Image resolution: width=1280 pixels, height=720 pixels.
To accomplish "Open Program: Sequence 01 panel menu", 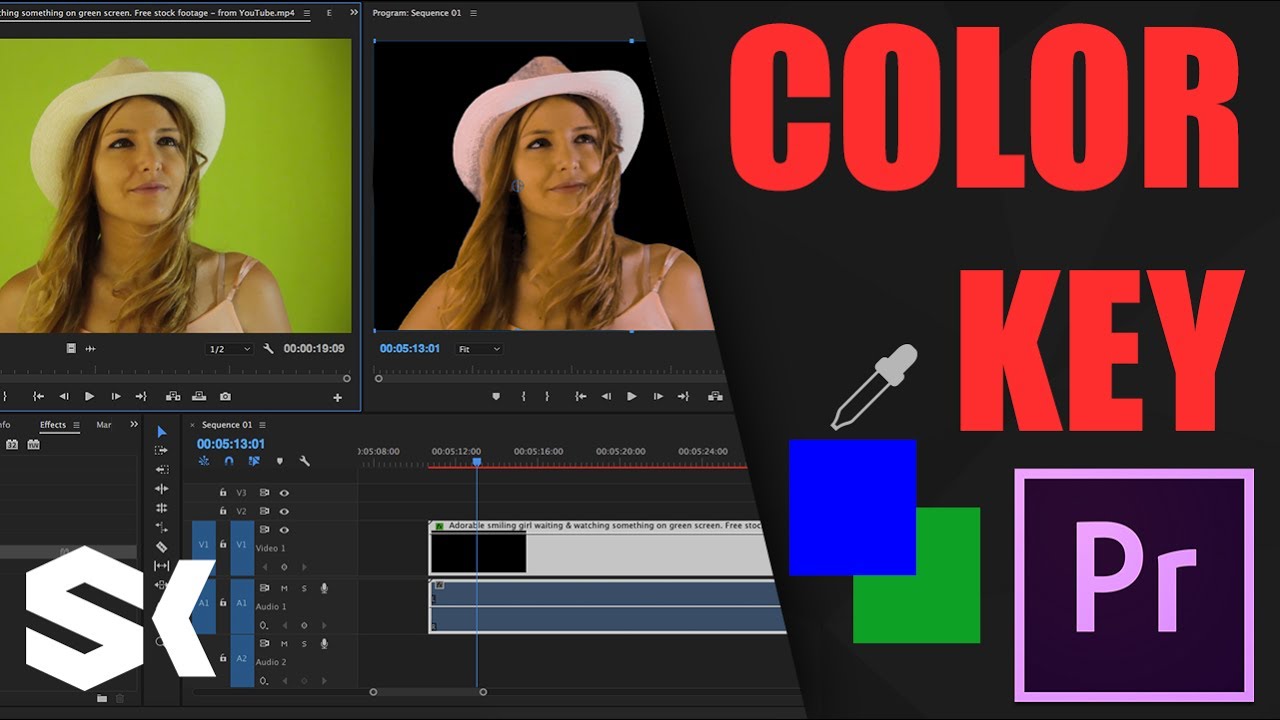I will [x=473, y=13].
